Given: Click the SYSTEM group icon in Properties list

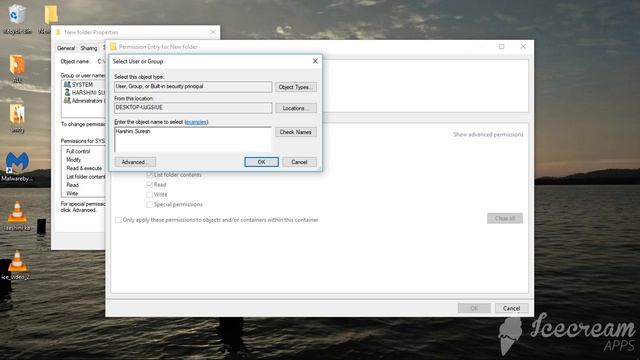Looking at the screenshot, I should tap(67, 84).
